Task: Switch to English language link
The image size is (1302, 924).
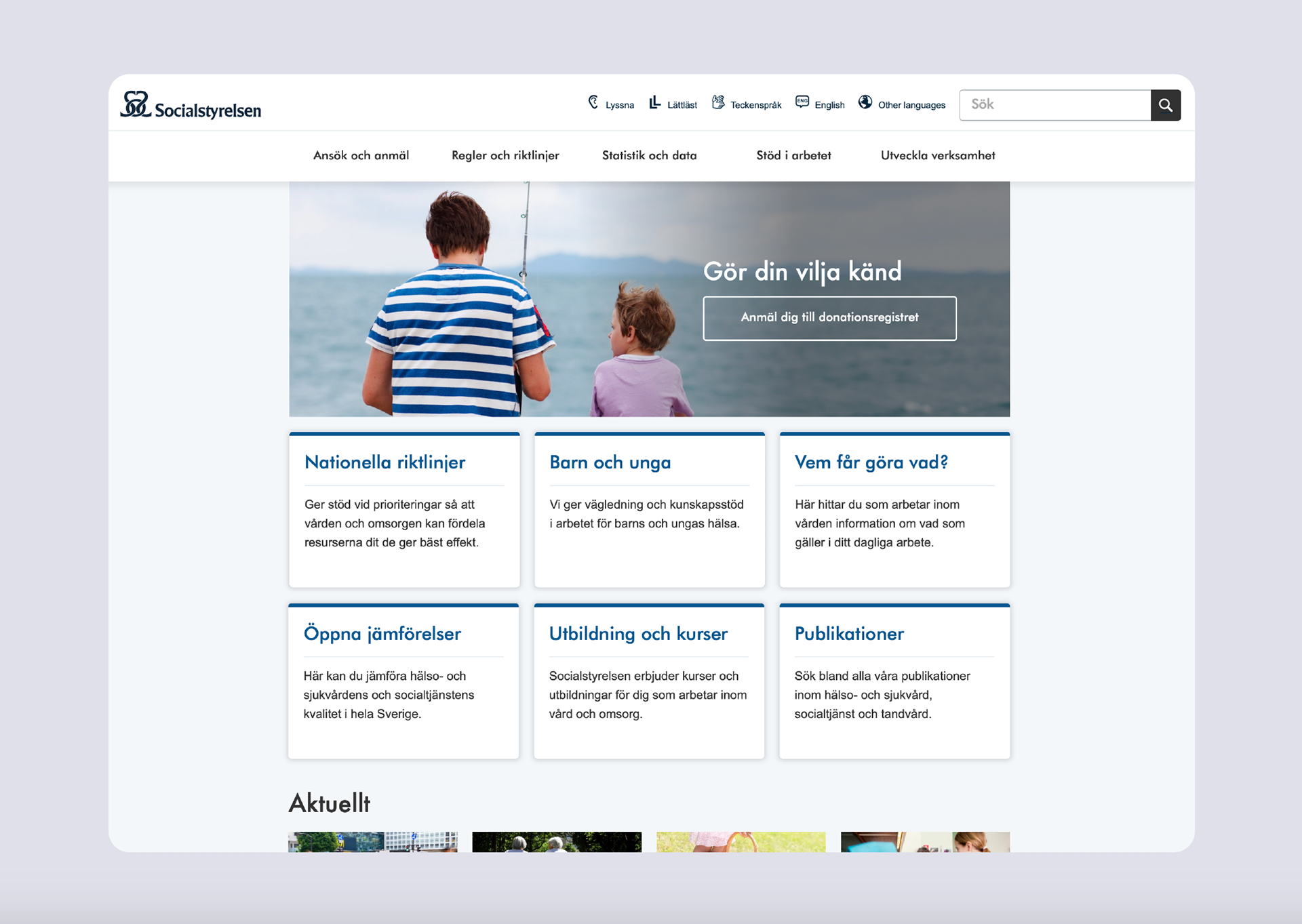Action: tap(830, 105)
